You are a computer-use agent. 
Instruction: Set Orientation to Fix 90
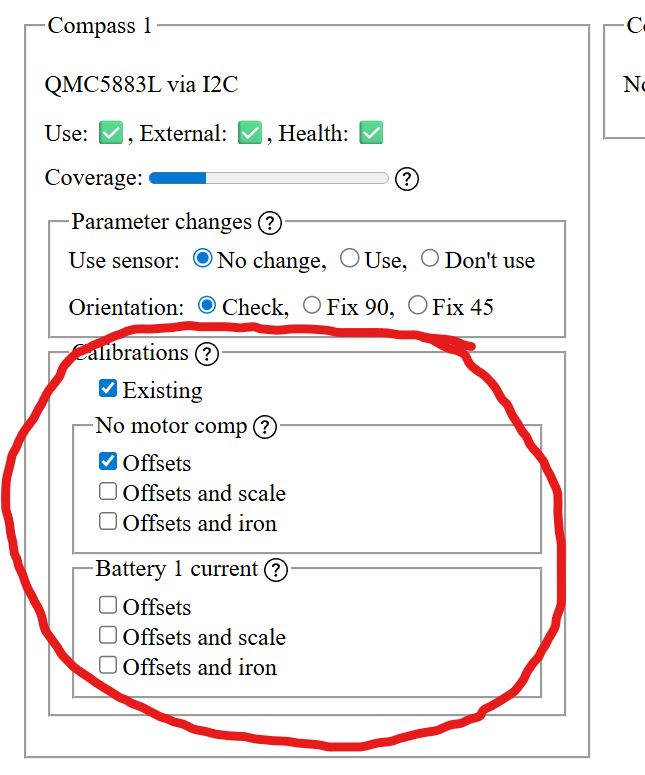312,306
